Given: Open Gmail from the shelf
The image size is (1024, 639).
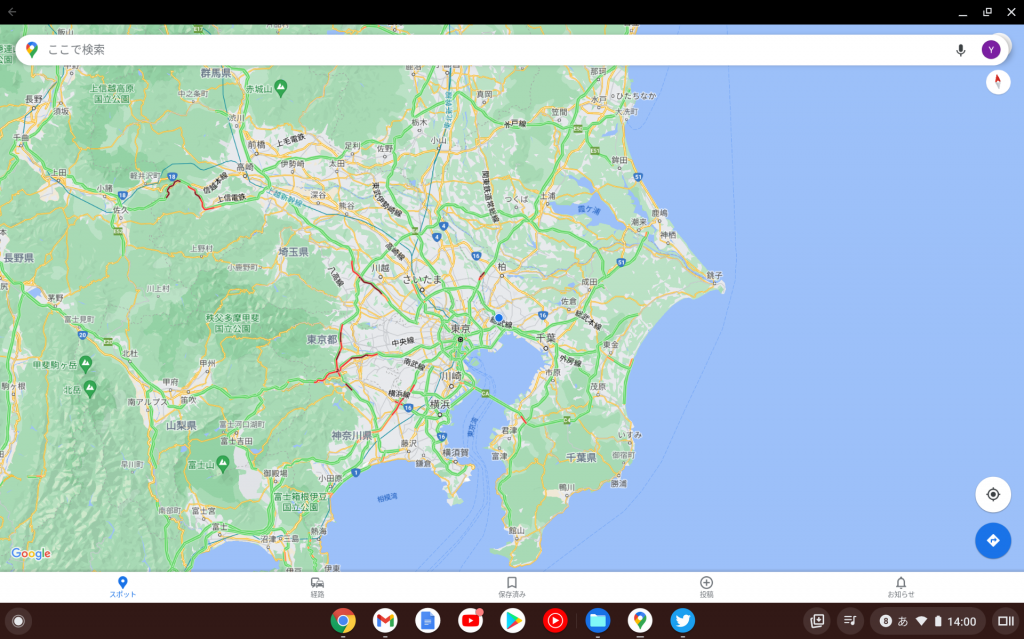Looking at the screenshot, I should 385,621.
